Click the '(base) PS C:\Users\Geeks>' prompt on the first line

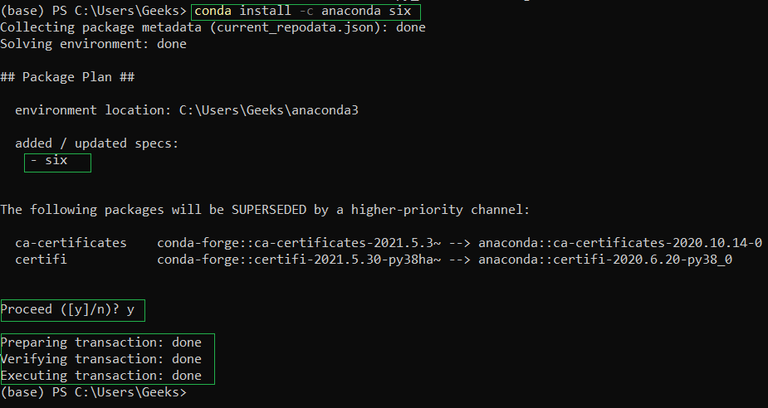tap(93, 11)
